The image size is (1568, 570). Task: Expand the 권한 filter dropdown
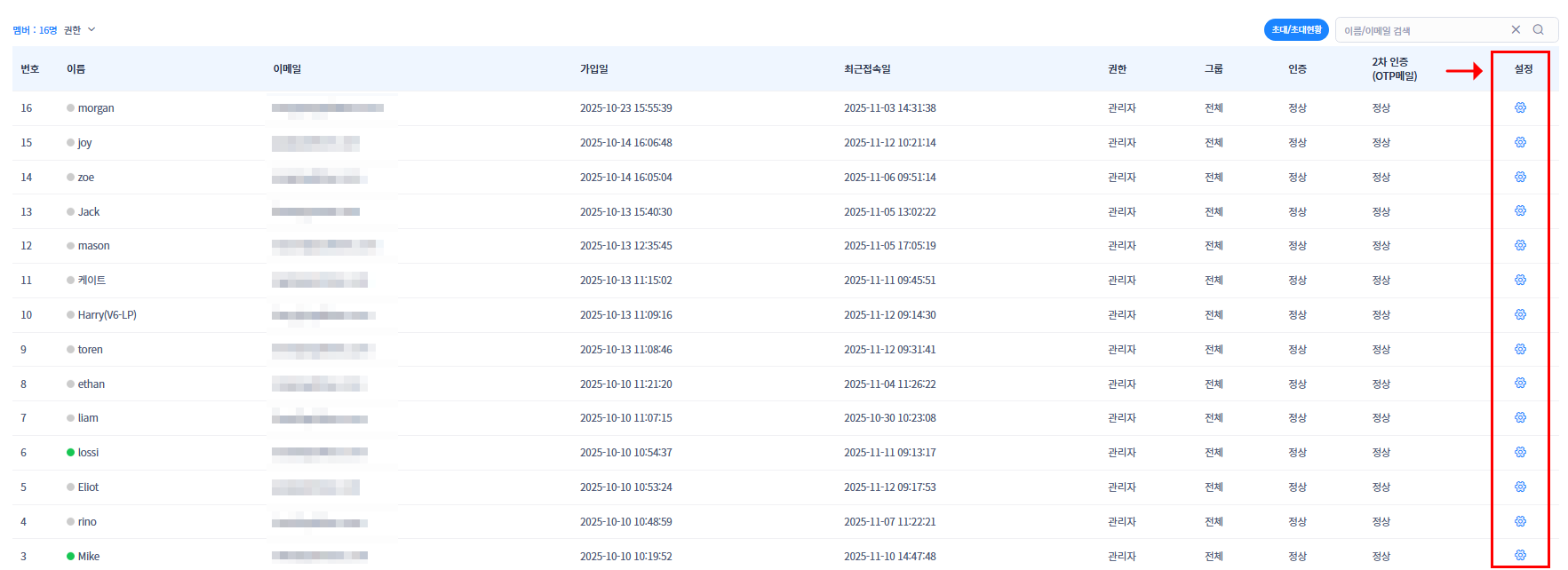tap(79, 30)
